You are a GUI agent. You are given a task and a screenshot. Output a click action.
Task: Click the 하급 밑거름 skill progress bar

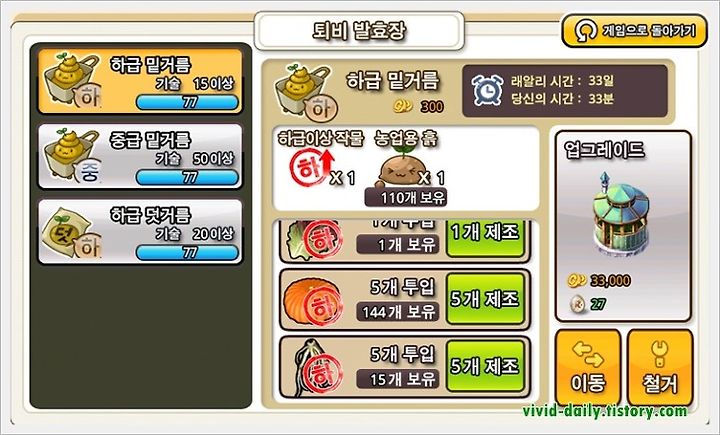point(188,102)
